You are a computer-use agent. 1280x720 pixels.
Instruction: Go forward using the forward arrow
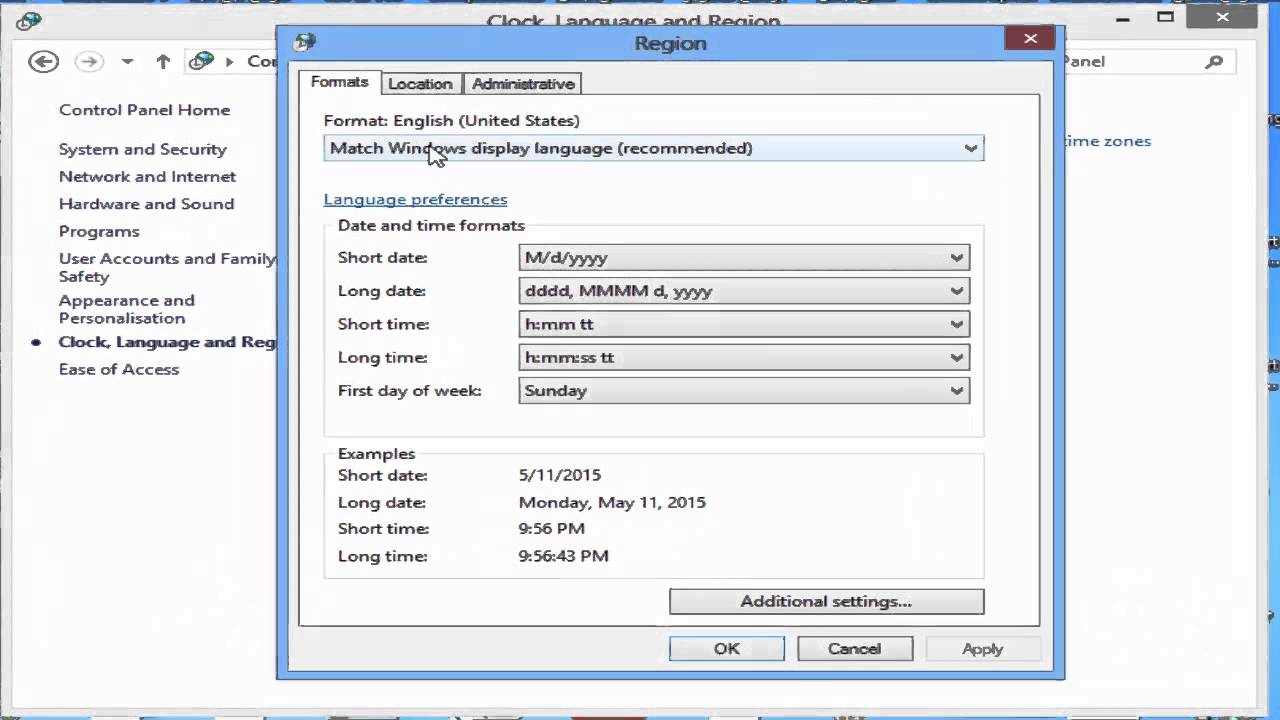click(89, 62)
